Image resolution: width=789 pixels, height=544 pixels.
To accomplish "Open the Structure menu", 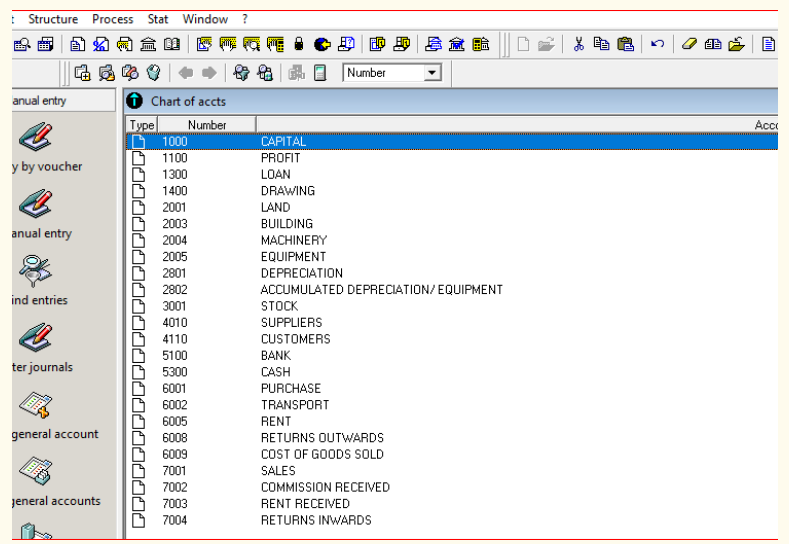I will [53, 19].
